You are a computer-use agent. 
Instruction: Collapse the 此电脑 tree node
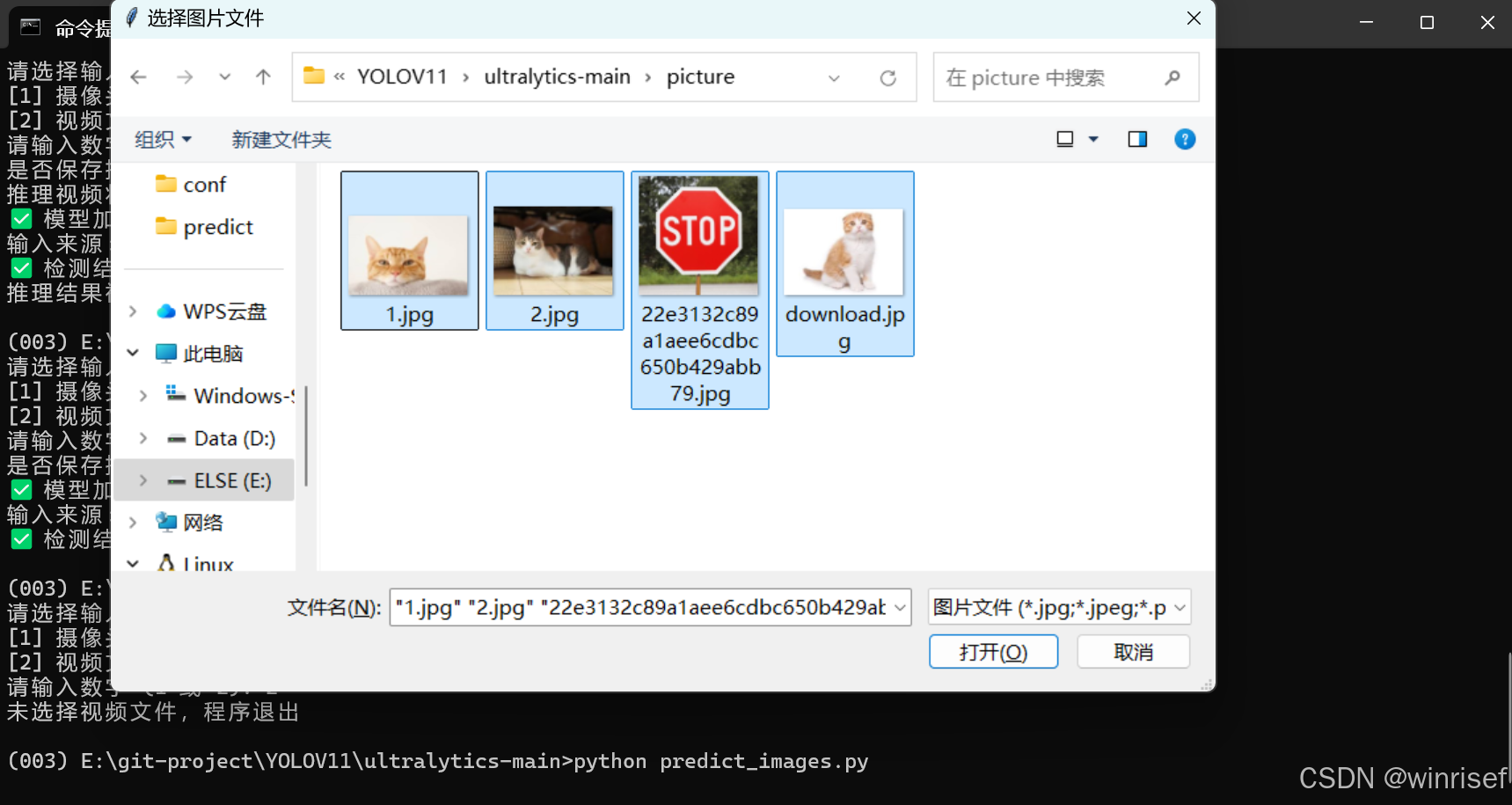click(133, 353)
